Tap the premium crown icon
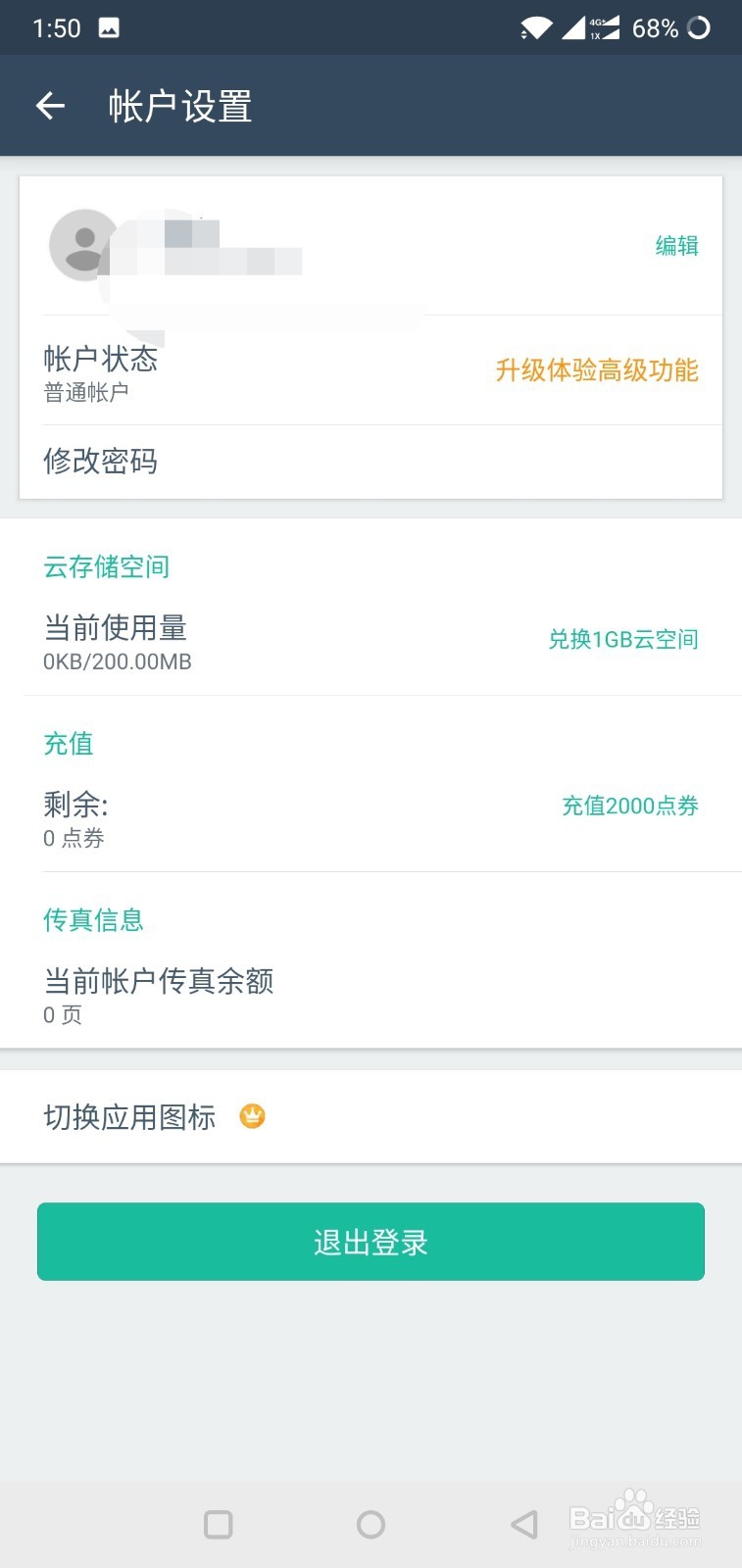The width and height of the screenshot is (742, 1568). pyautogui.click(x=253, y=1116)
